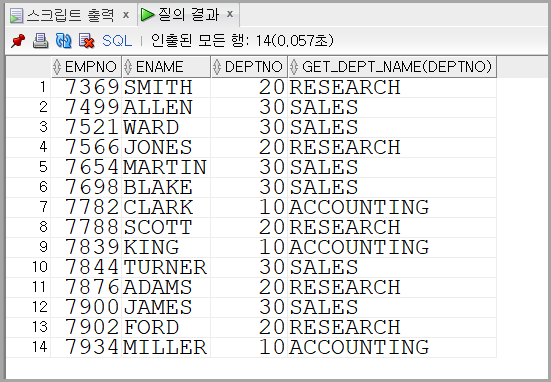Screen dimensions: 551x382
Task: Click the delete row icon
Action: 87,41
